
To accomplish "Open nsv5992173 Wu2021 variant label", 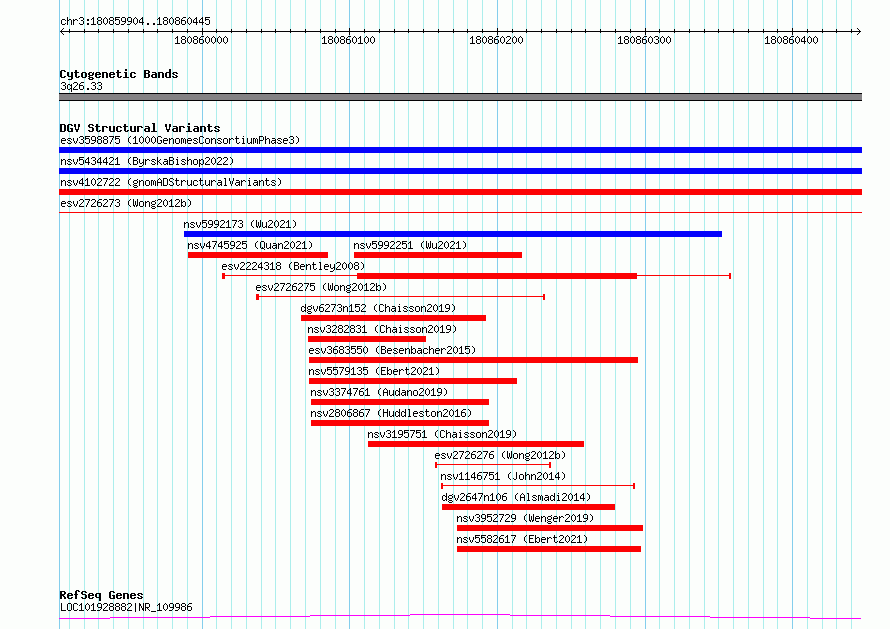I will [240, 224].
